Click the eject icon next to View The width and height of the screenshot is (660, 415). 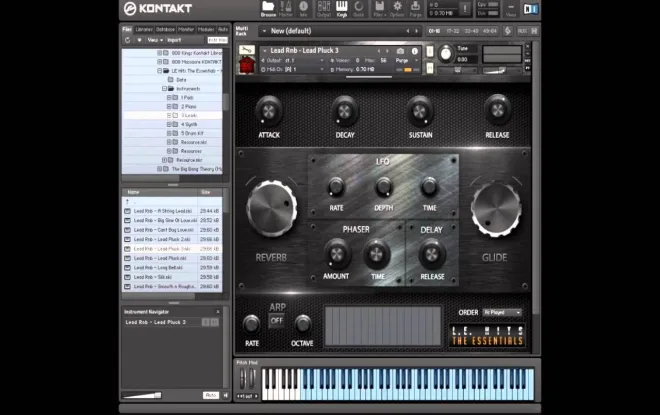pos(139,40)
